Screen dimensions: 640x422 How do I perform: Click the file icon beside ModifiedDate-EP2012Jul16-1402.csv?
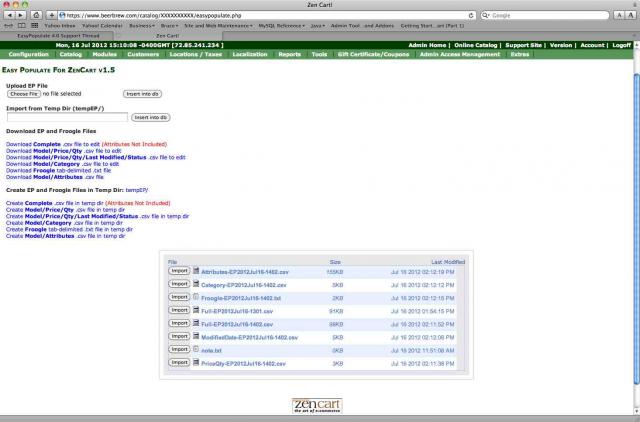196,336
